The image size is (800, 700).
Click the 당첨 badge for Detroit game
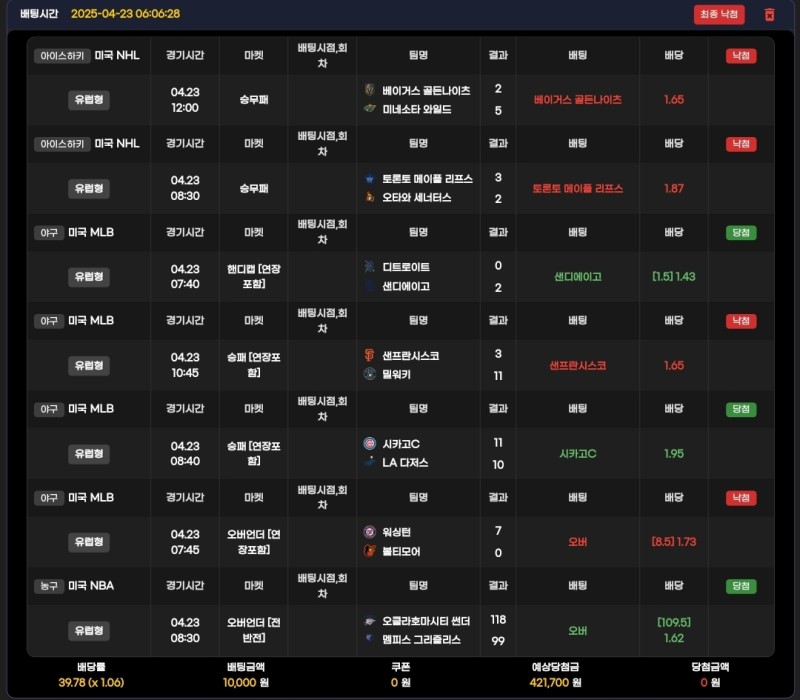coord(741,233)
